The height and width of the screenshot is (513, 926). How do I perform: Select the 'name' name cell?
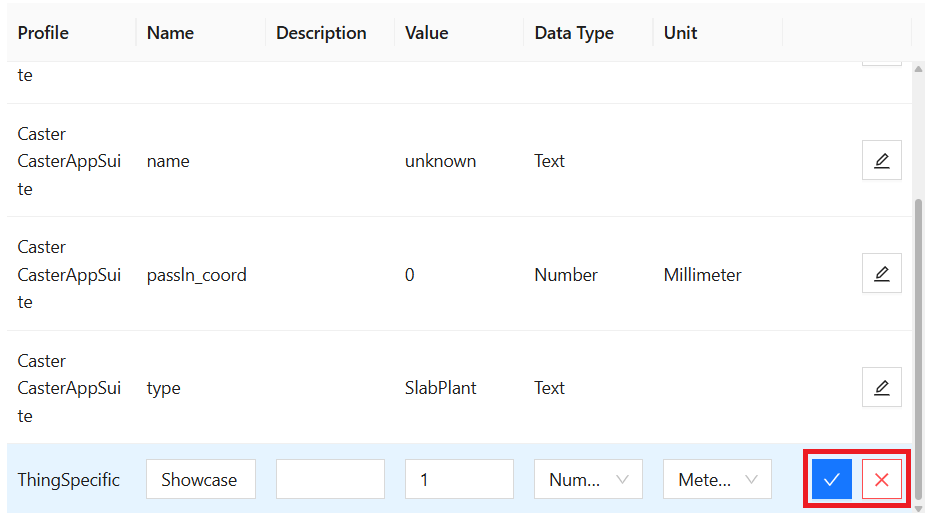coord(168,161)
